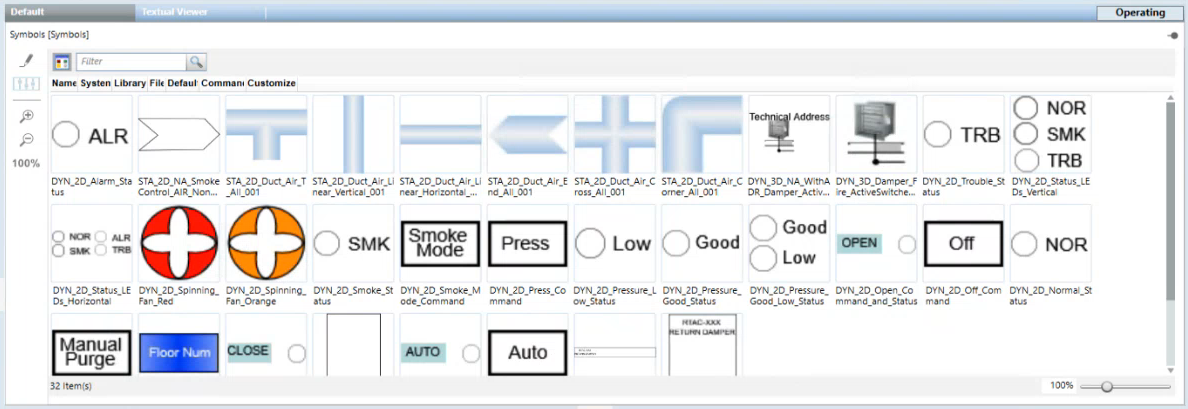1188x409 pixels.
Task: Click the pencil edit icon in left sidebar
Action: [26, 61]
